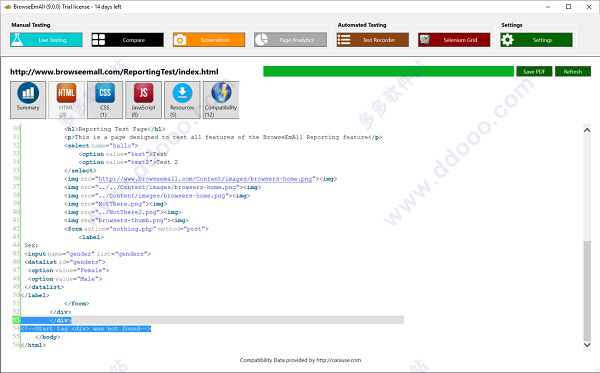Open the Screenshots camera button
The width and height of the screenshot is (600, 373).
(209, 40)
